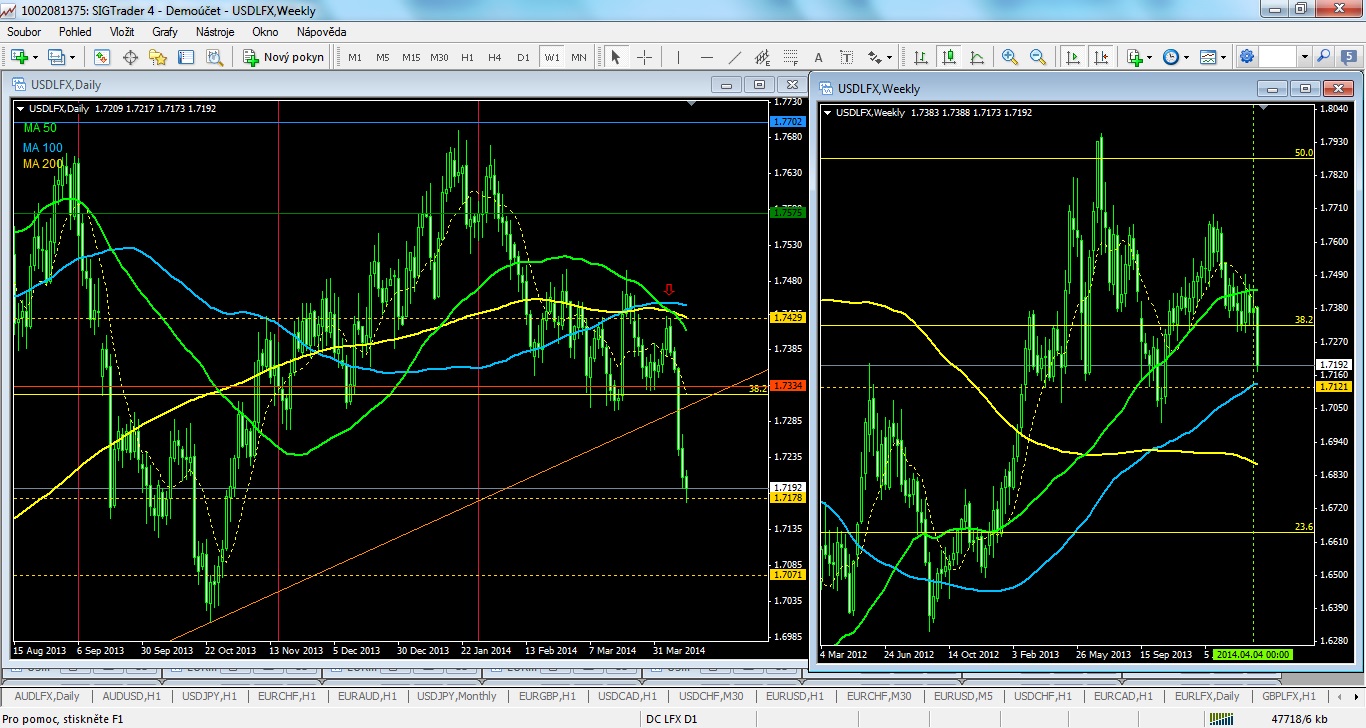Expand the Arrows objects dropdown arrow
The height and width of the screenshot is (728, 1366).
point(890,57)
